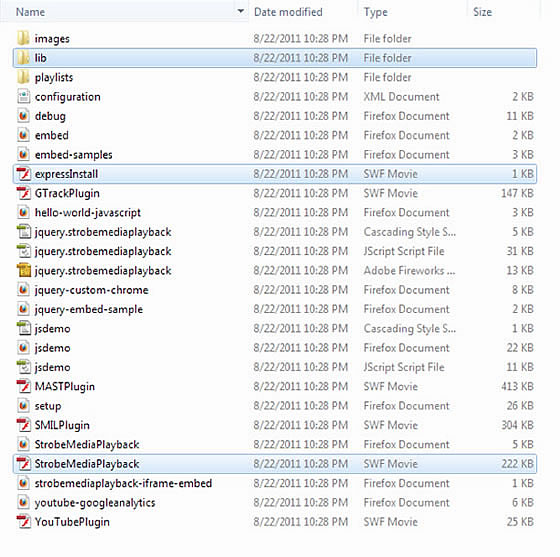Image resolution: width=560 pixels, height=557 pixels.
Task: Select the embed-samples file name
Action: [x=74, y=155]
